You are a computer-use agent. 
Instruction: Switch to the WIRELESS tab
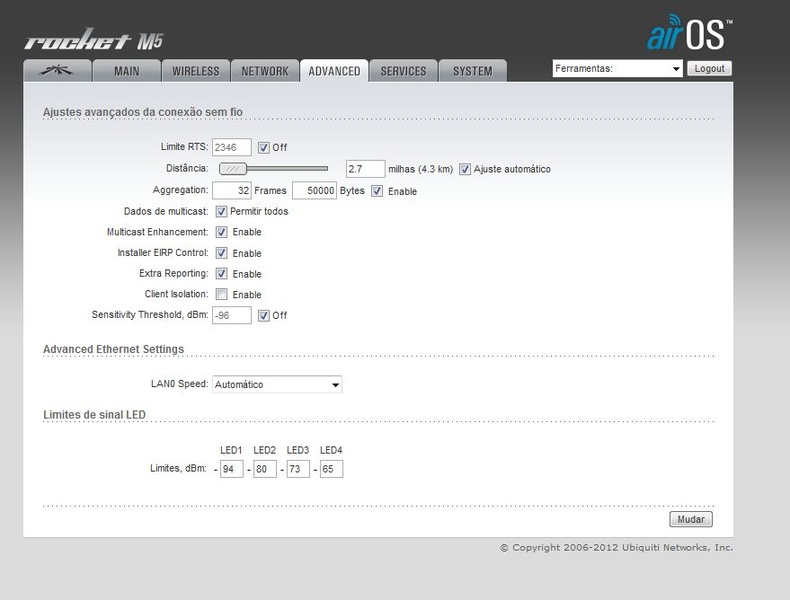[x=196, y=71]
